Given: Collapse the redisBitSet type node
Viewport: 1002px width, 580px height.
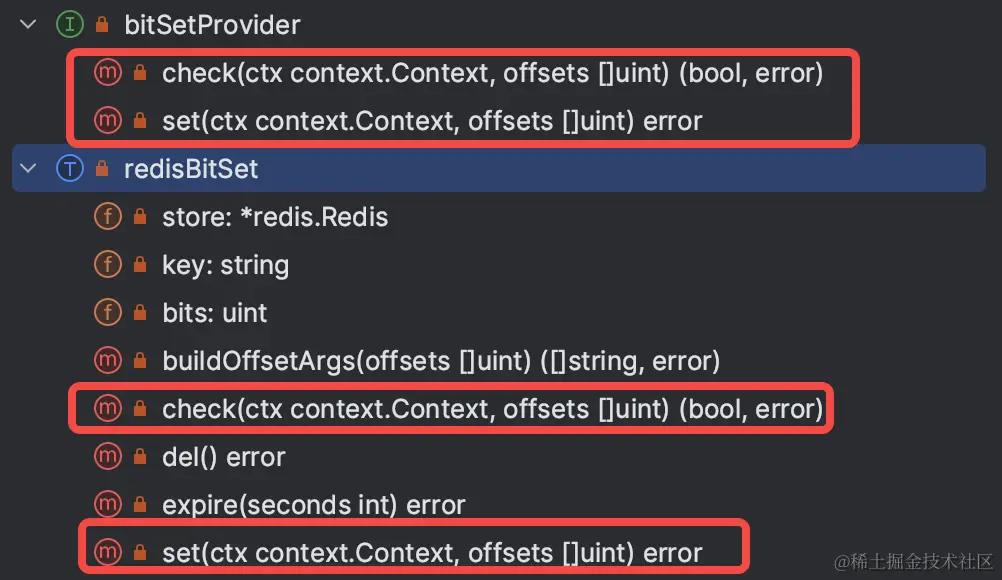Looking at the screenshot, I should coord(28,169).
